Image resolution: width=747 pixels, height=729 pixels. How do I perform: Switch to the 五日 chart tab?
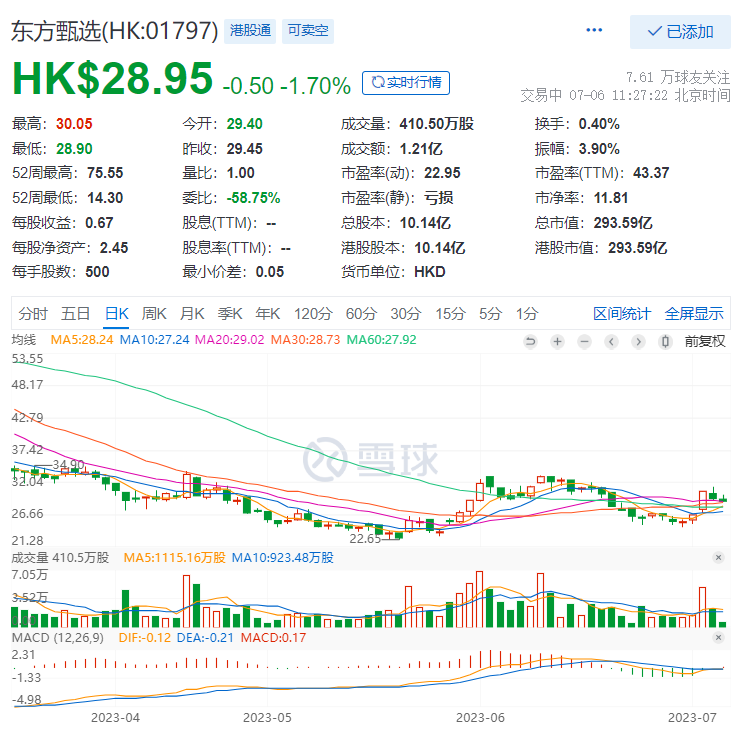point(75,314)
